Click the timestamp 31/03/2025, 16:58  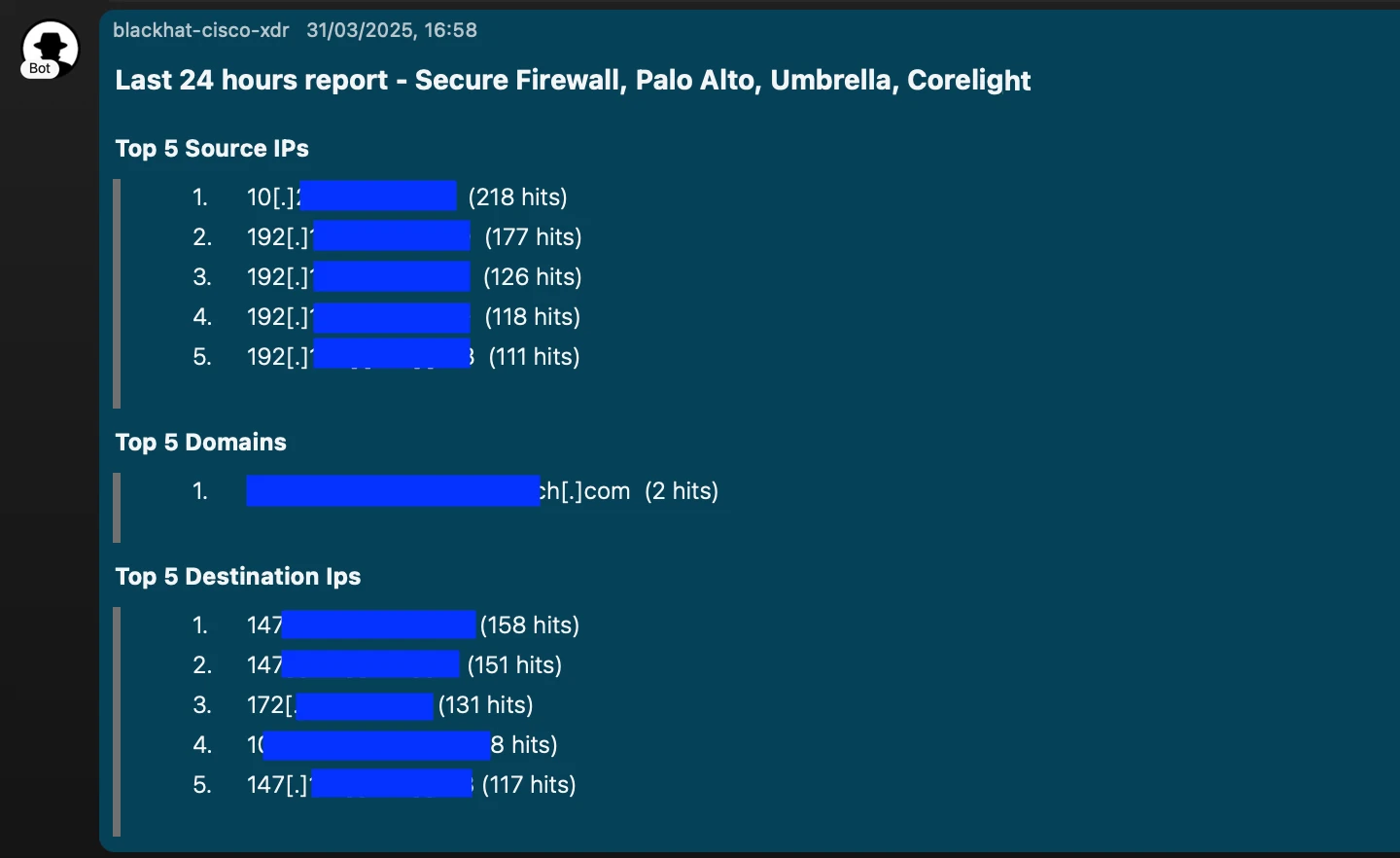(392, 30)
